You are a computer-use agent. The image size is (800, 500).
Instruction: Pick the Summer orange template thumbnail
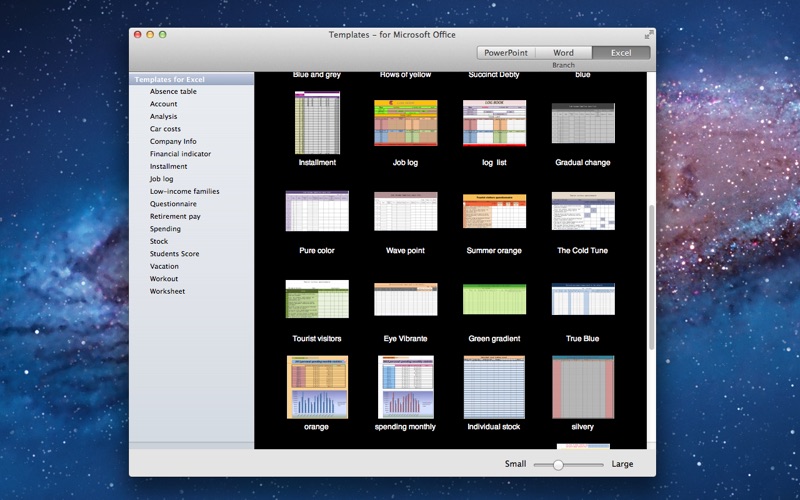click(x=494, y=211)
